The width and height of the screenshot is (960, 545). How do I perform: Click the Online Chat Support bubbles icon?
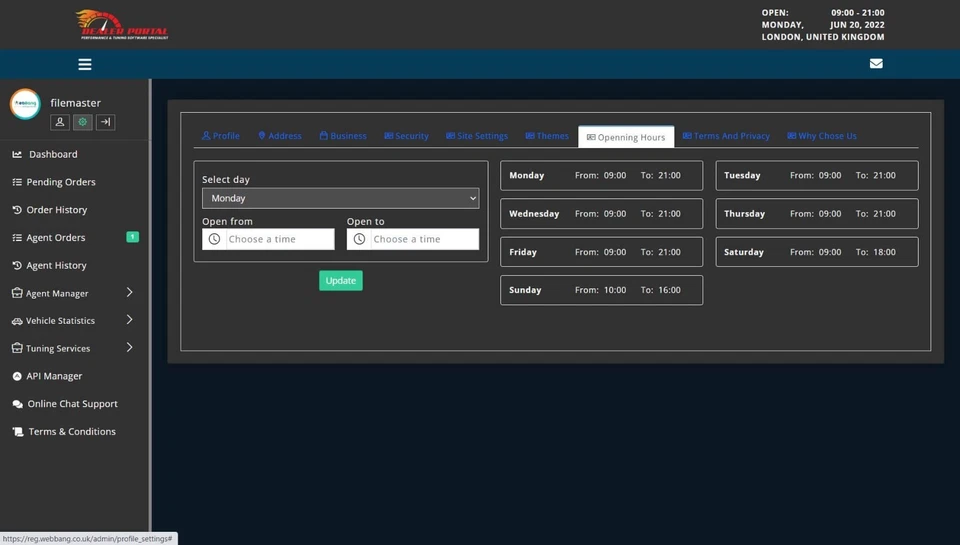pos(17,404)
